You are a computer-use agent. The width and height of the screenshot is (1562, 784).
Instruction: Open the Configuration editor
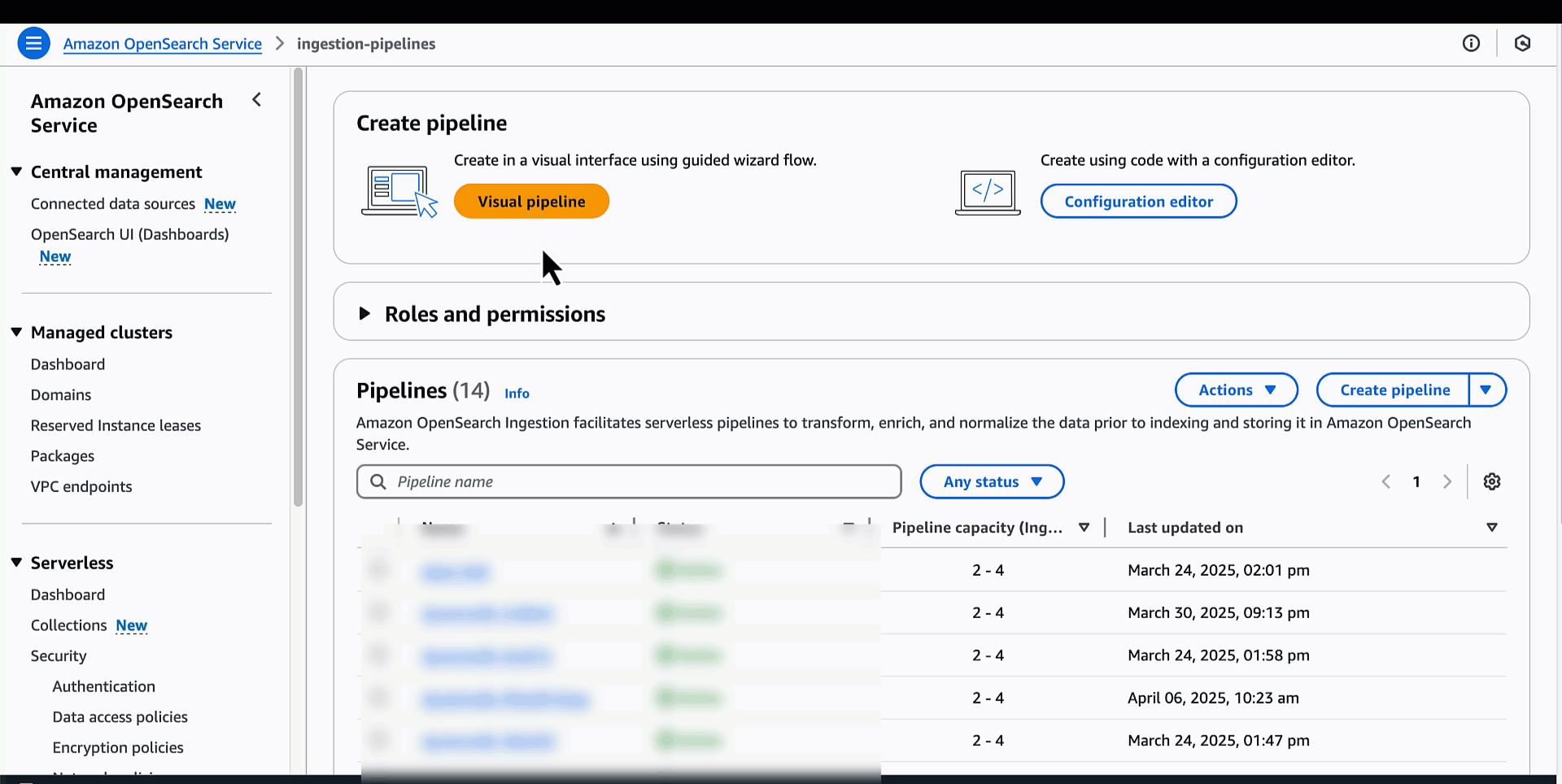(1139, 201)
